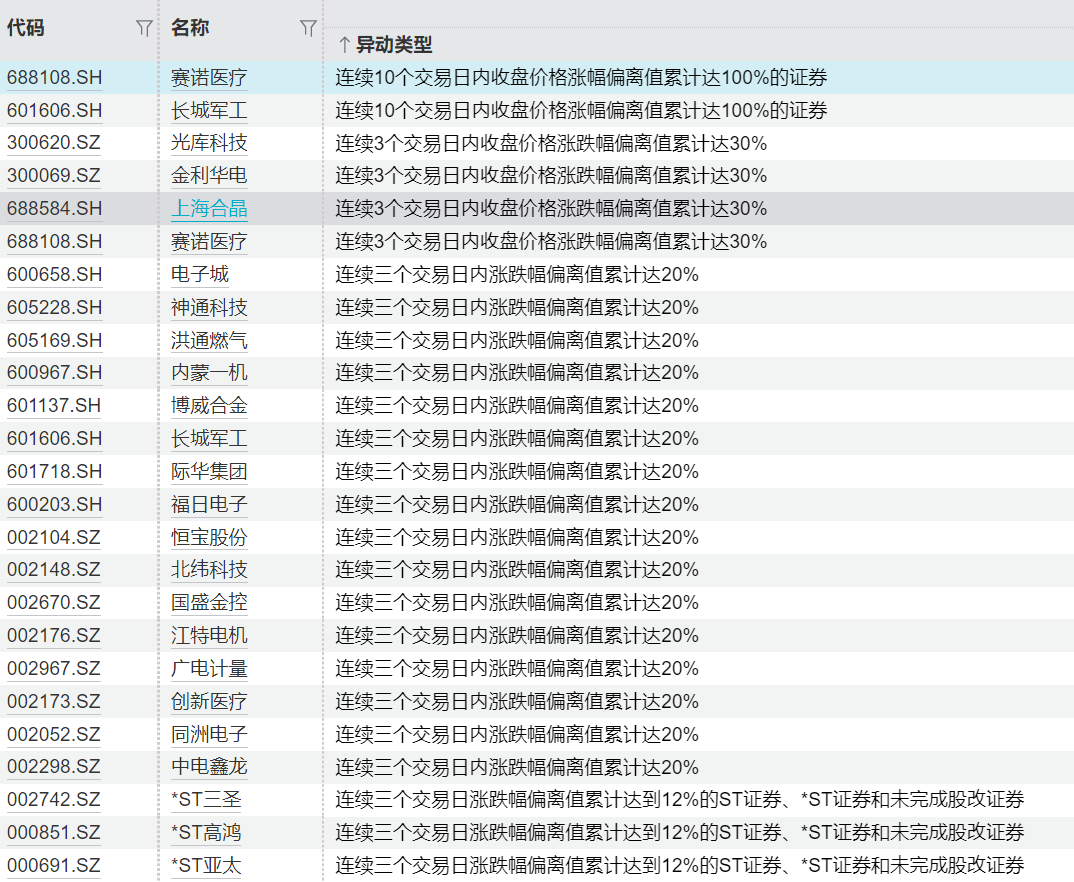Open stock code 002670.SZ

pyautogui.click(x=53, y=603)
